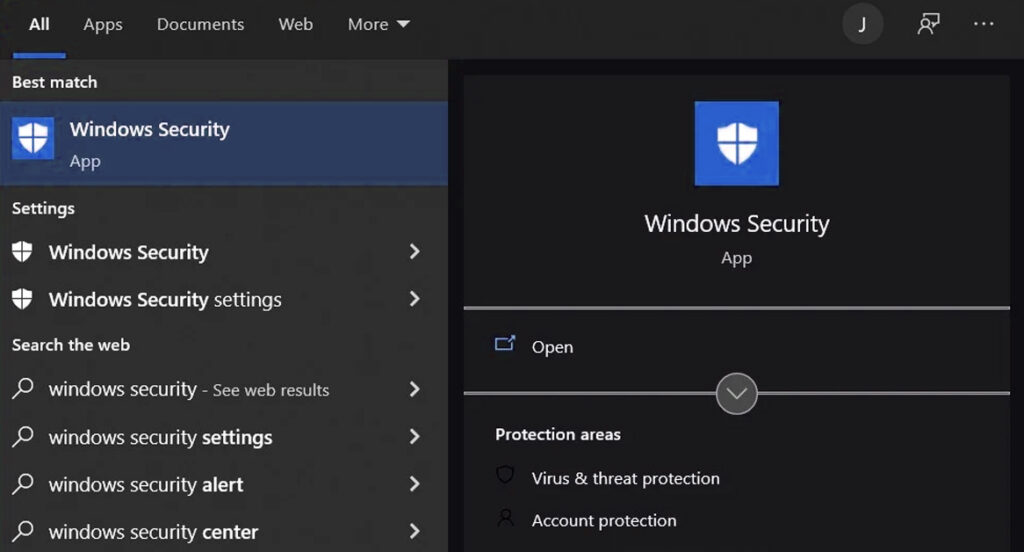Switch to the Web tab
The image size is (1024, 552).
[x=295, y=25]
